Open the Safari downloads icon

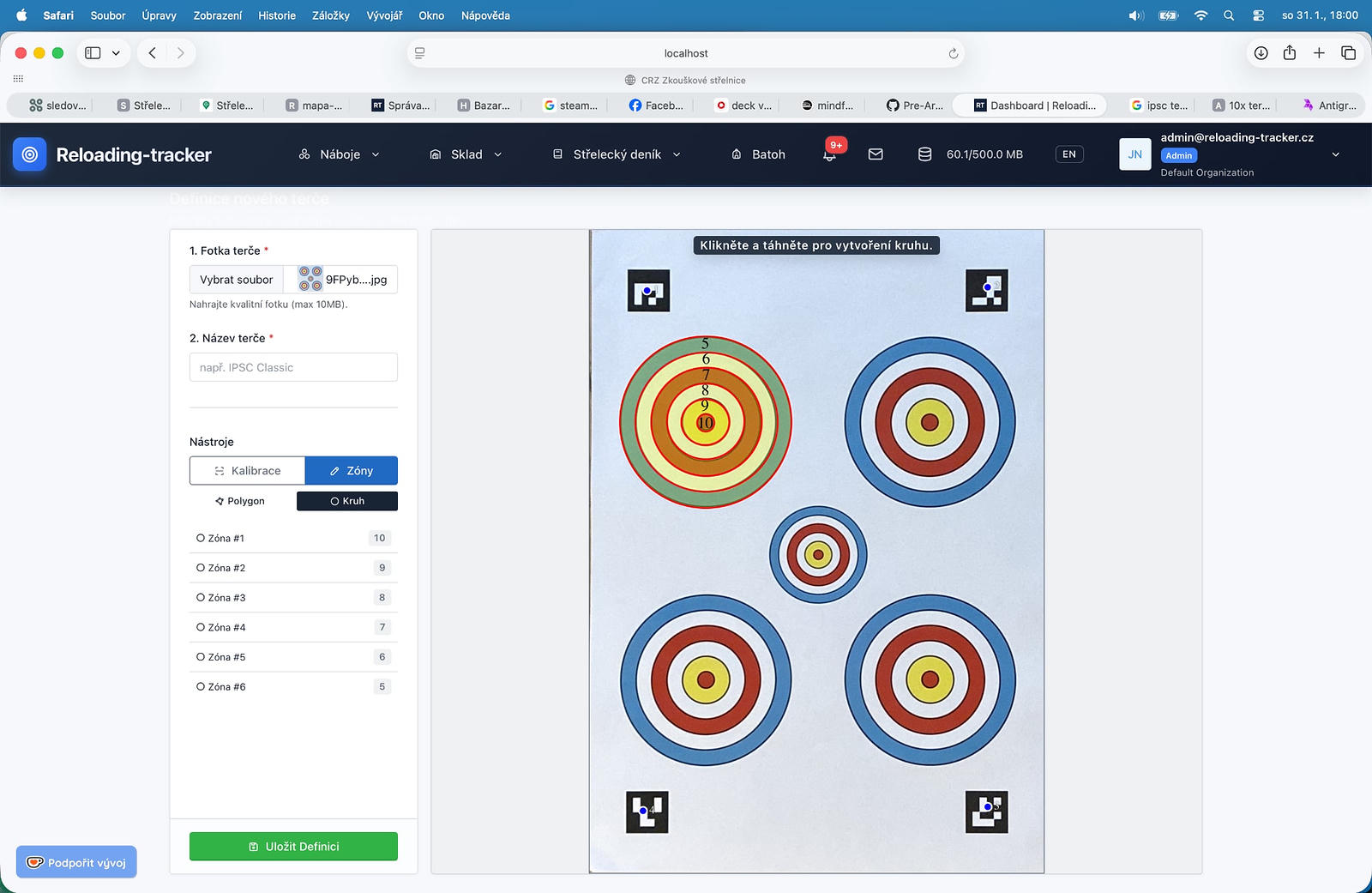coord(1261,53)
